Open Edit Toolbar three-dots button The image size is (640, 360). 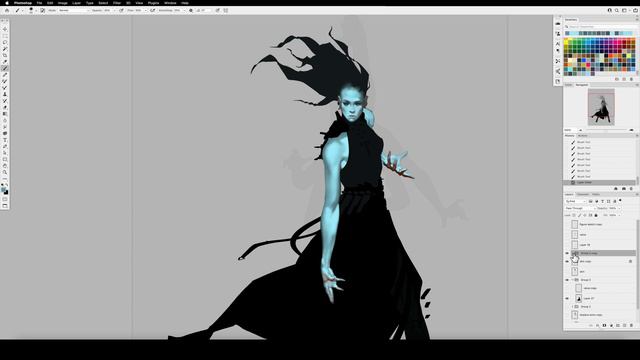tap(5, 179)
